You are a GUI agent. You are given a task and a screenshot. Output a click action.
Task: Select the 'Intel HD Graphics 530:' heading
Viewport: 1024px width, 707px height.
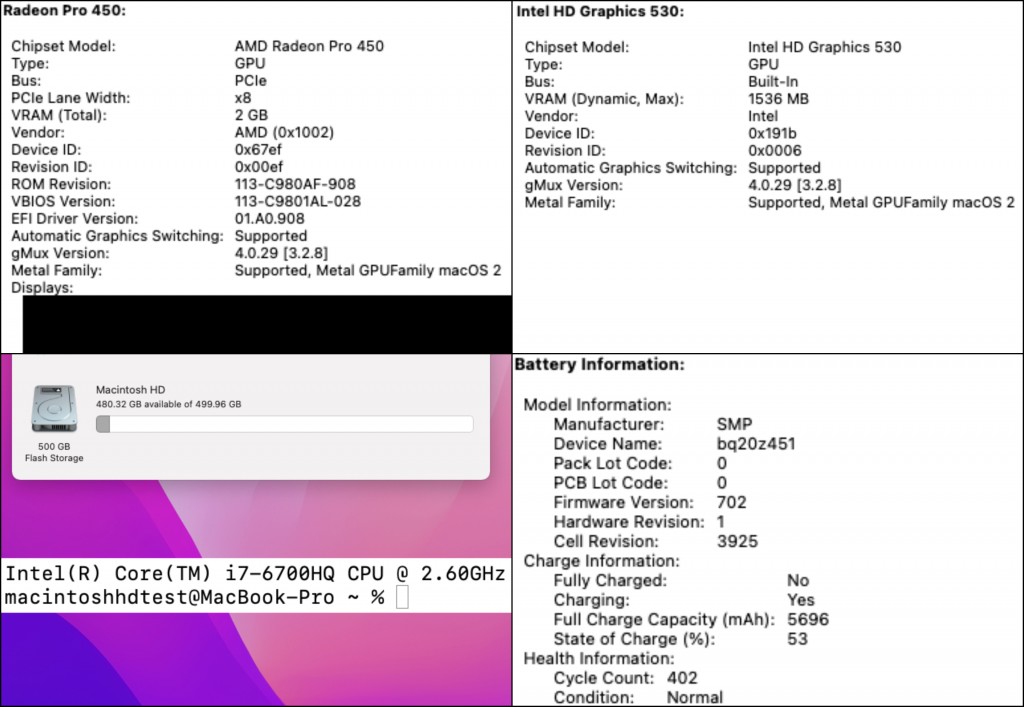tap(600, 12)
